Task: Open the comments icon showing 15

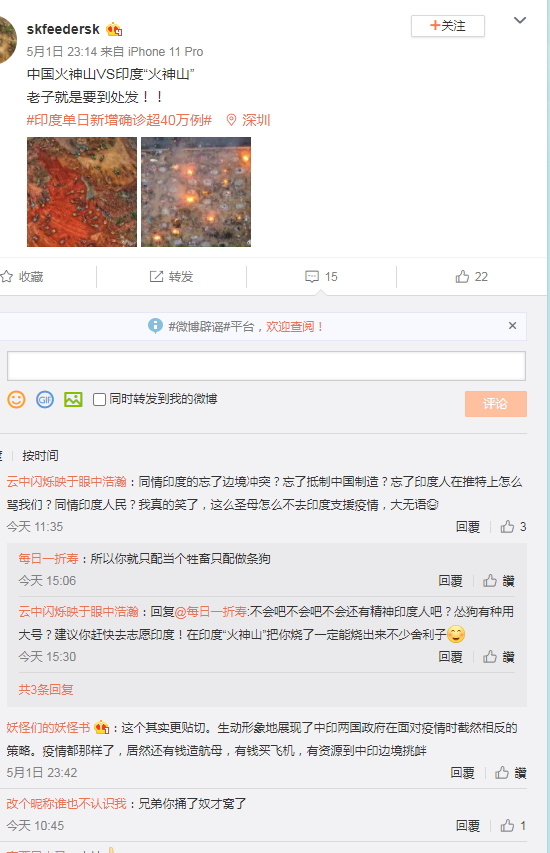Action: 322,277
